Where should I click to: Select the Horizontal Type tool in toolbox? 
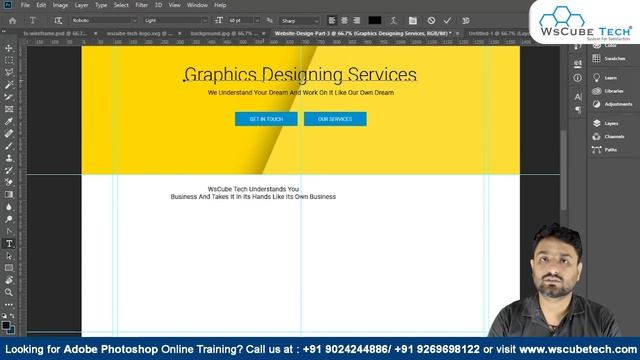[9, 244]
